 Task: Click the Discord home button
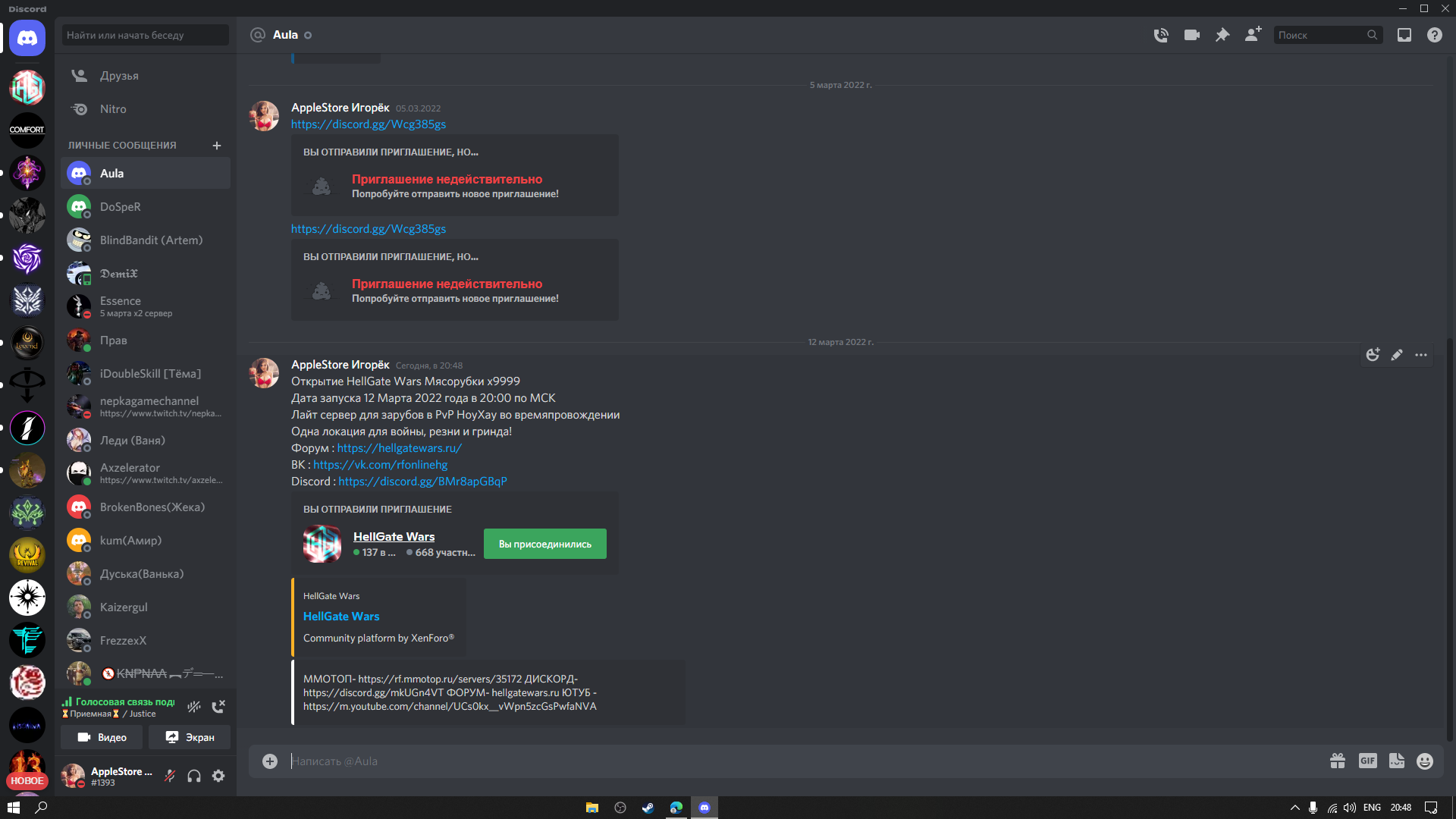[x=27, y=38]
